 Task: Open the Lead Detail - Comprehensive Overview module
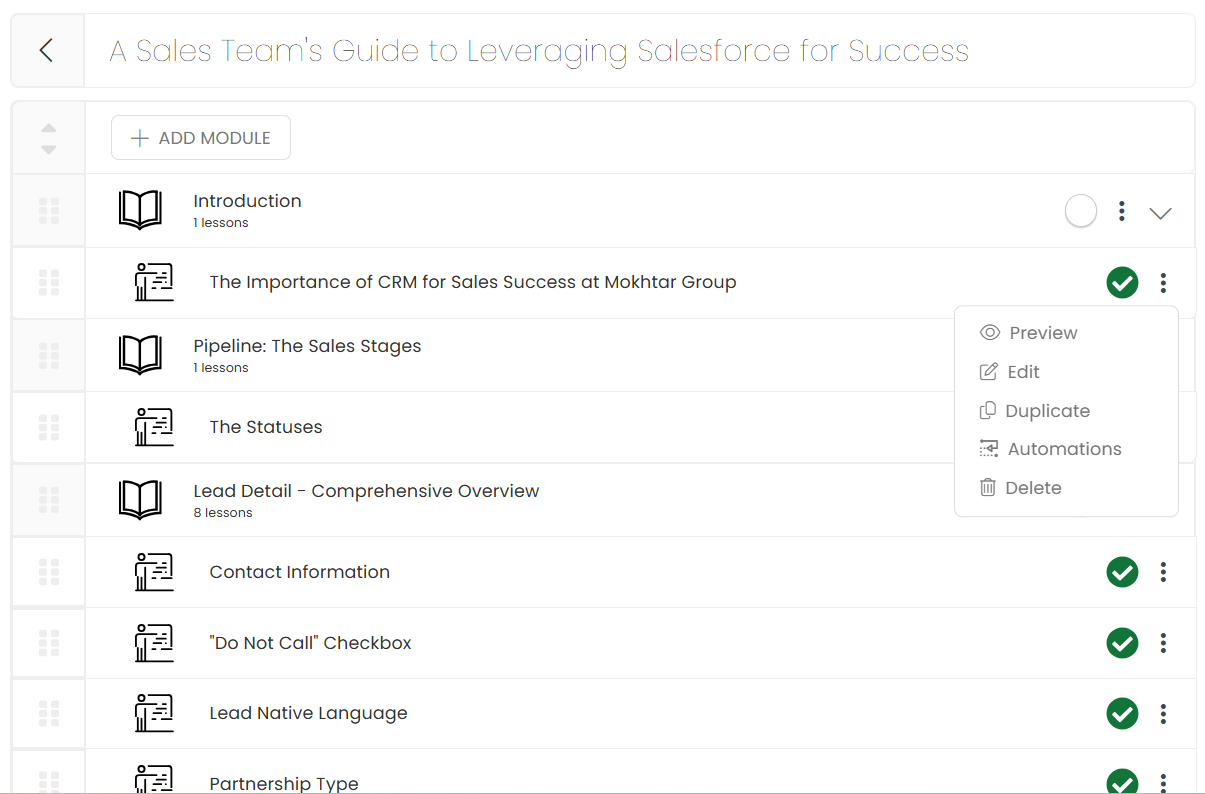tap(366, 491)
